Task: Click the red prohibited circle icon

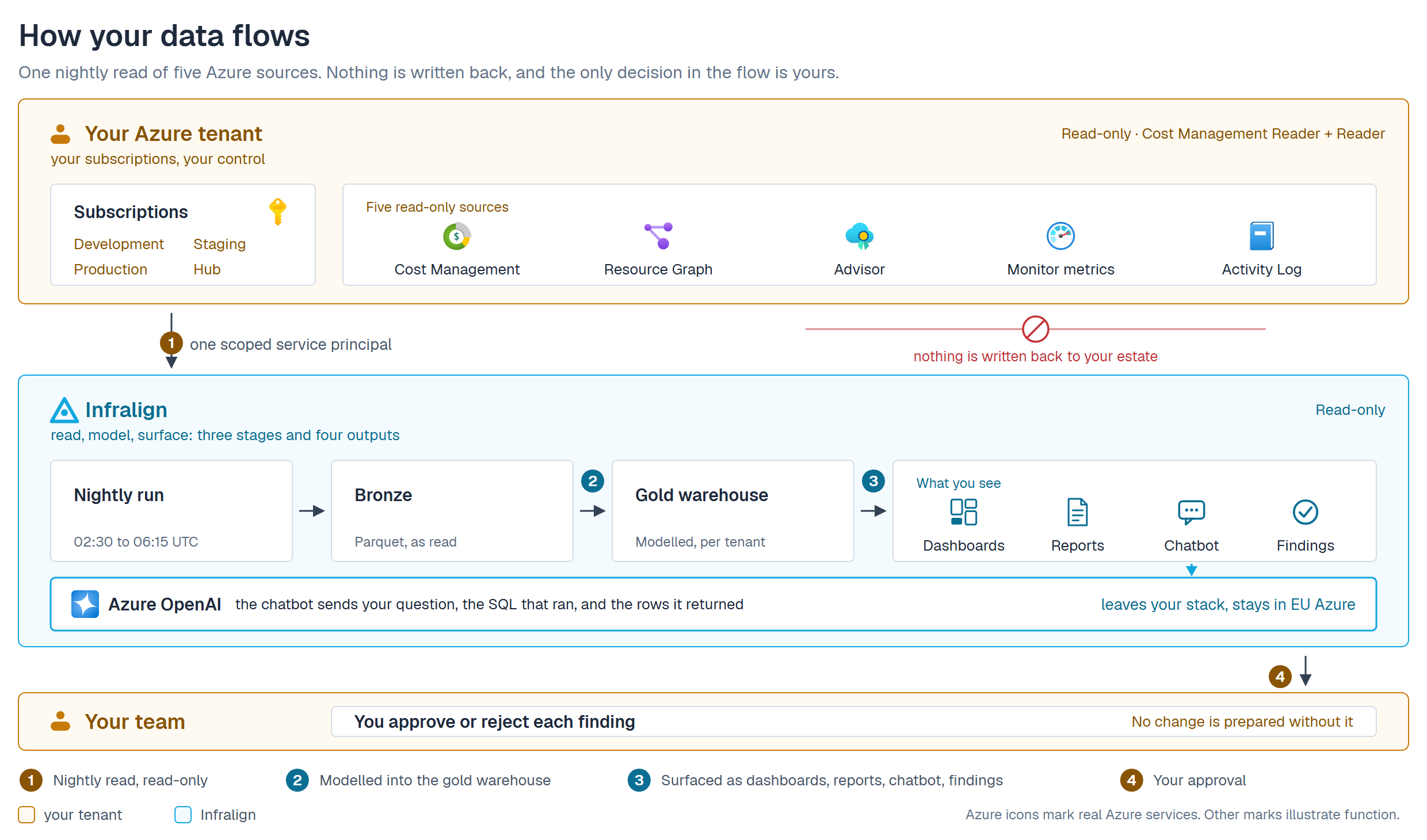Action: pyautogui.click(x=1036, y=329)
